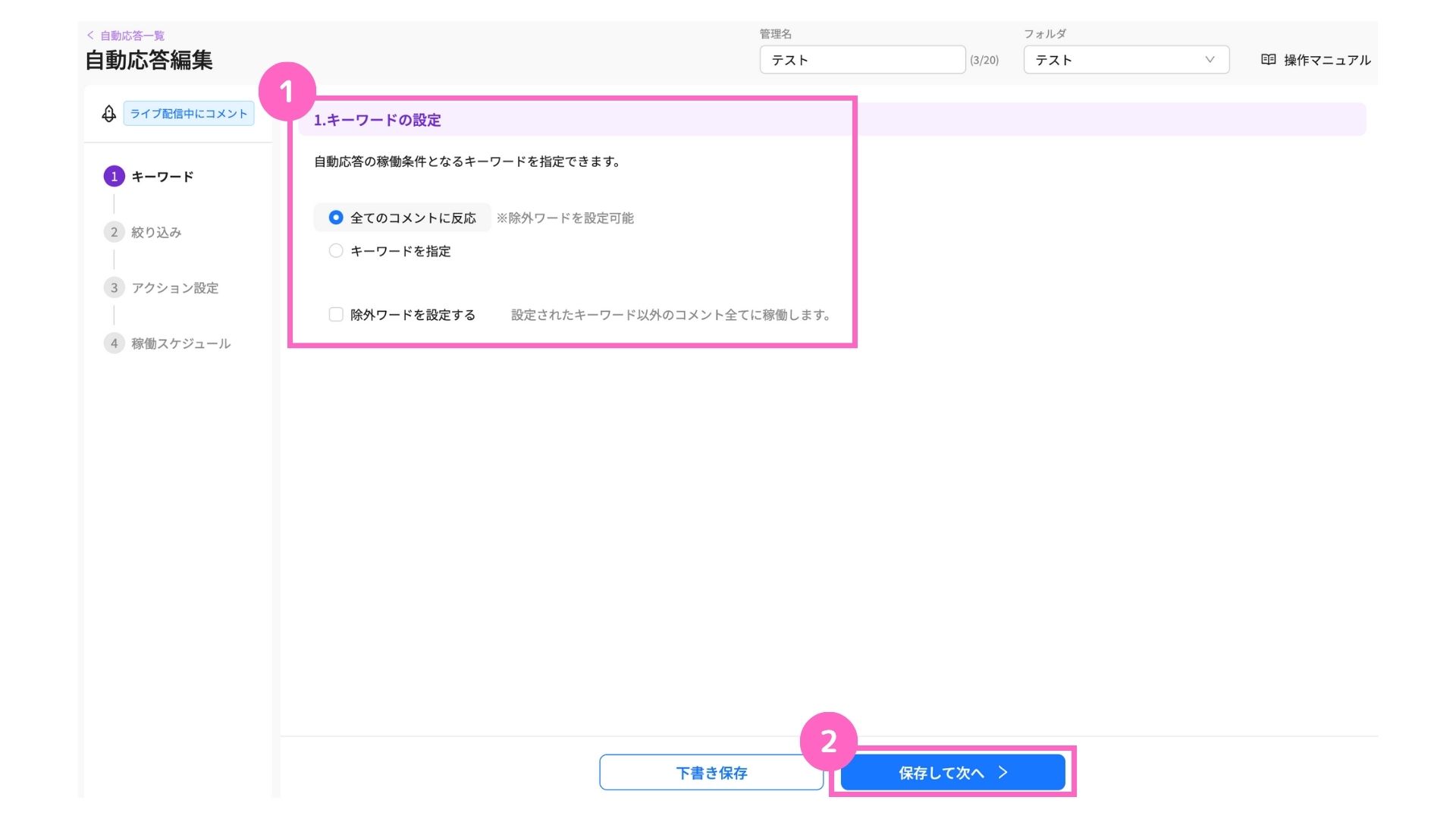This screenshot has width=1456, height=819.
Task: Click the 管理名 field label
Action: (776, 33)
